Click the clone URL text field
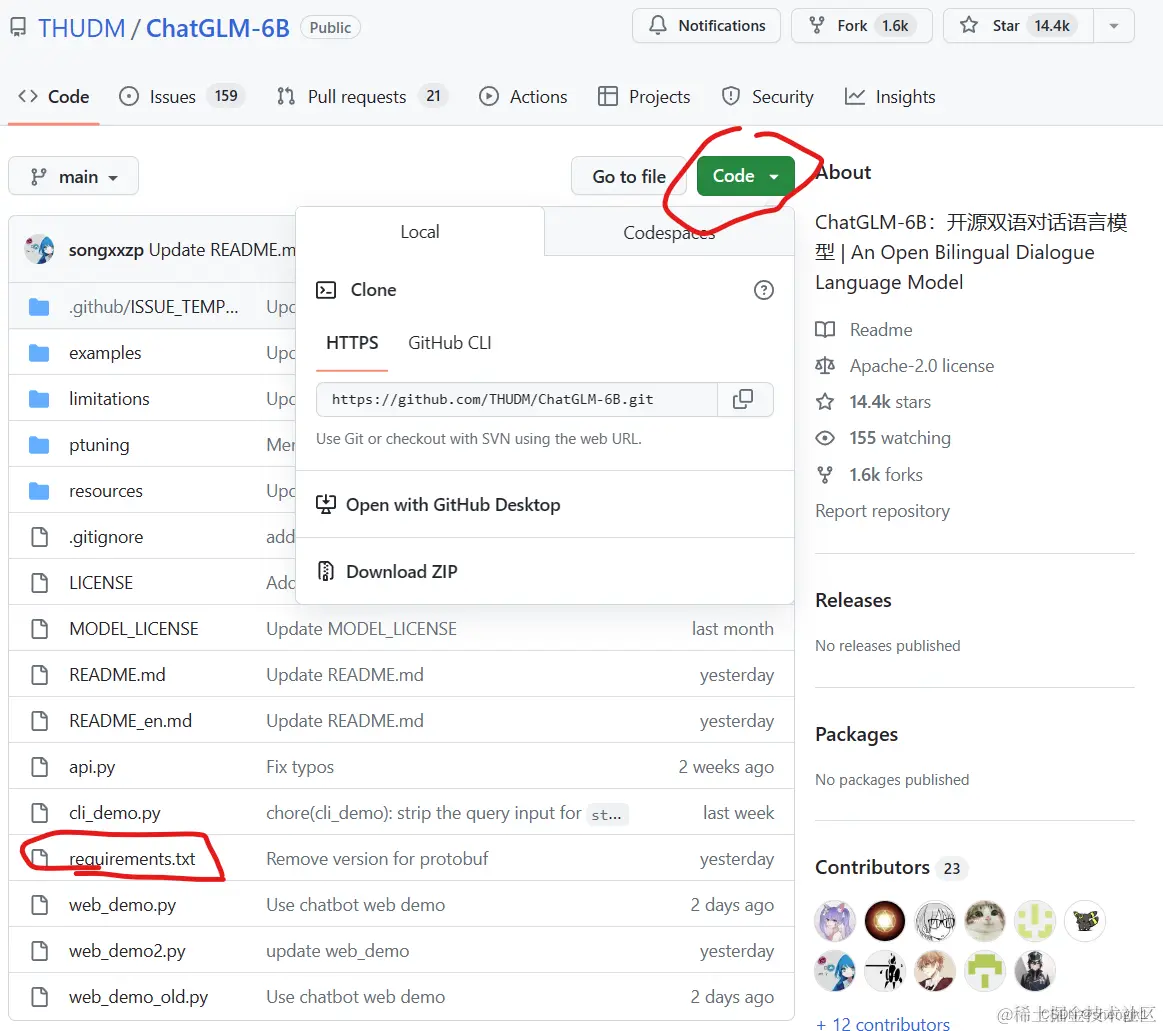 pos(517,399)
